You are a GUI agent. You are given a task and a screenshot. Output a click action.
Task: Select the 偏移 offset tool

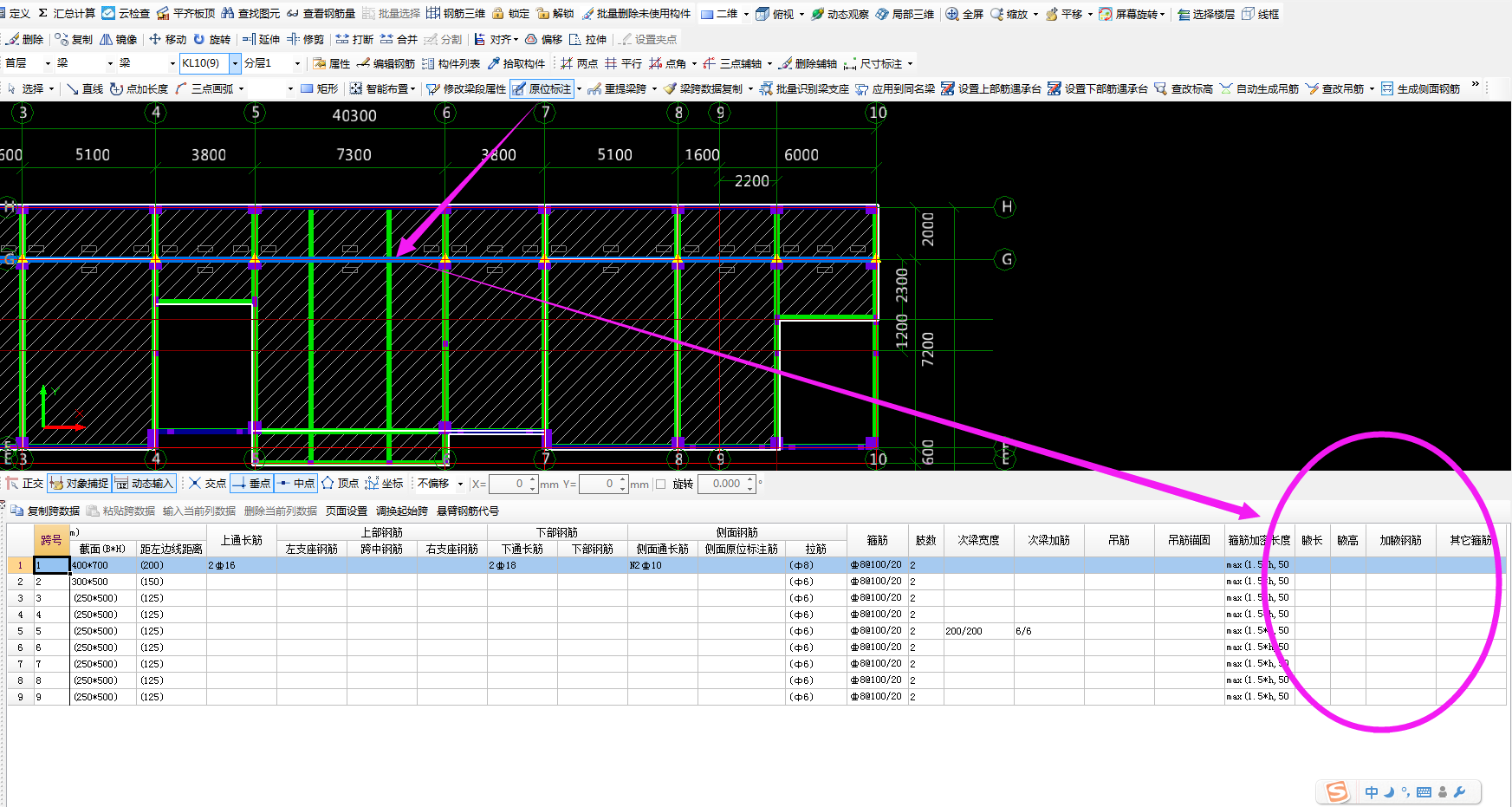pos(543,39)
